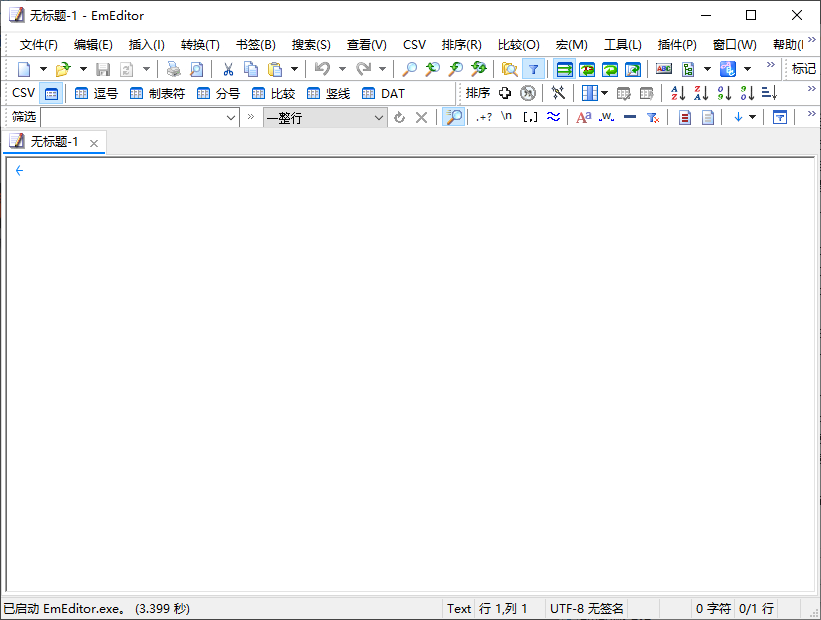Click the filter-with-red-x icon

tap(653, 117)
